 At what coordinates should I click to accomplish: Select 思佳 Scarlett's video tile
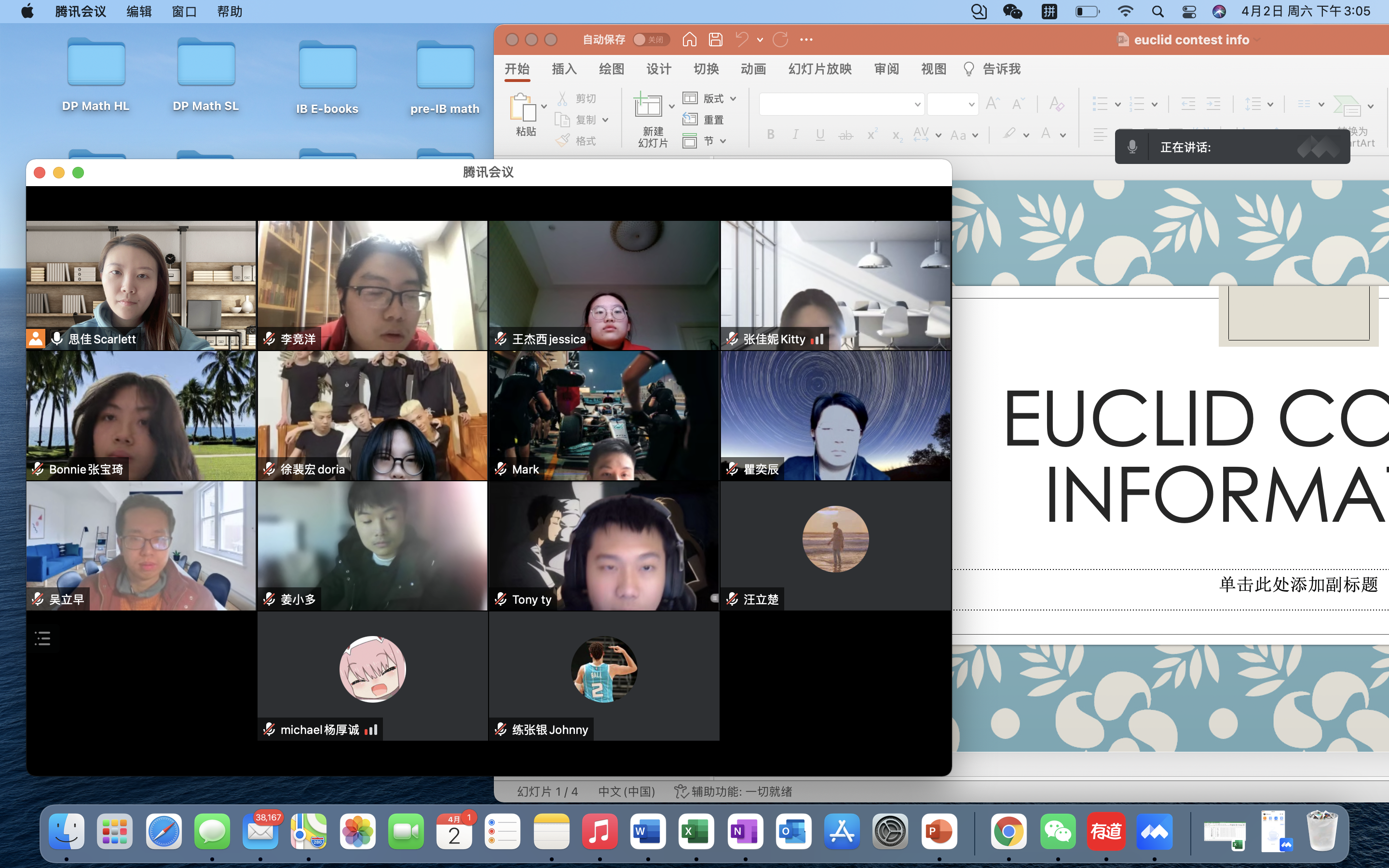click(141, 285)
